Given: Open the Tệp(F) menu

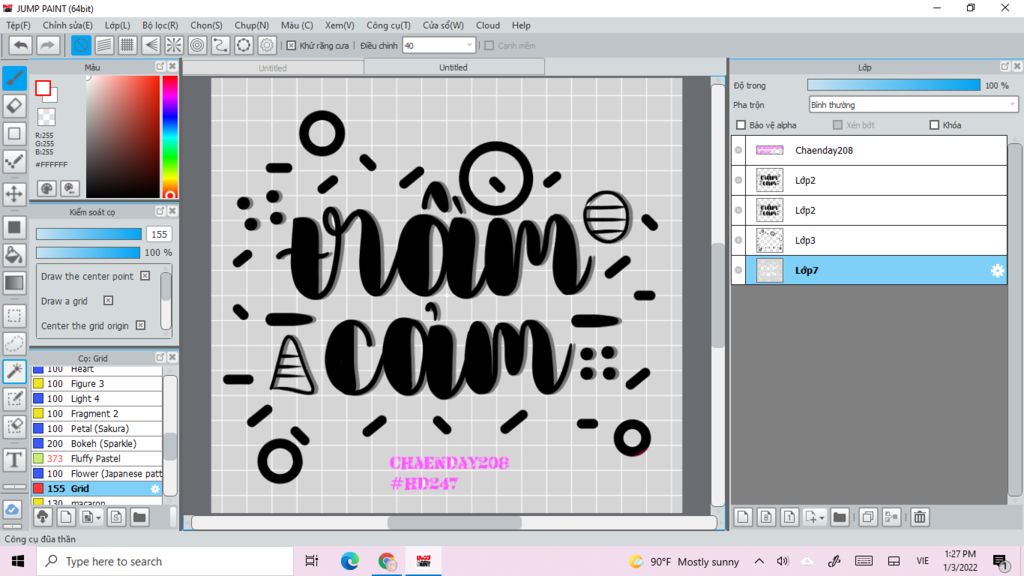Looking at the screenshot, I should point(18,25).
